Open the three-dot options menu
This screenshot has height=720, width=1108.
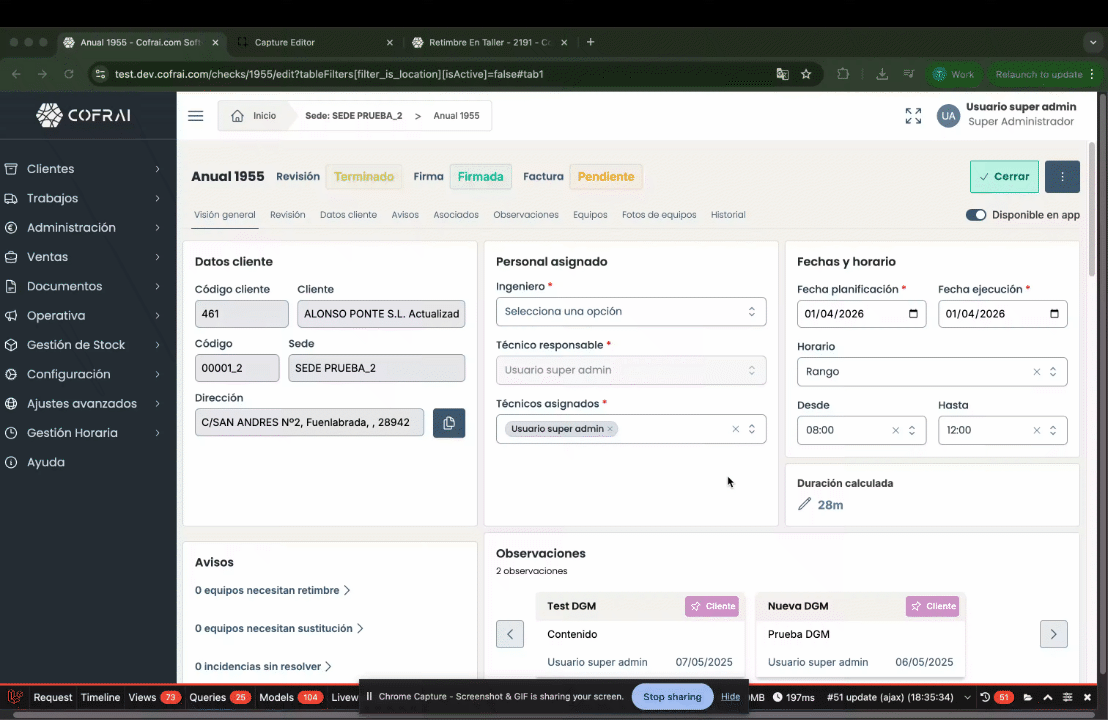pos(1062,176)
